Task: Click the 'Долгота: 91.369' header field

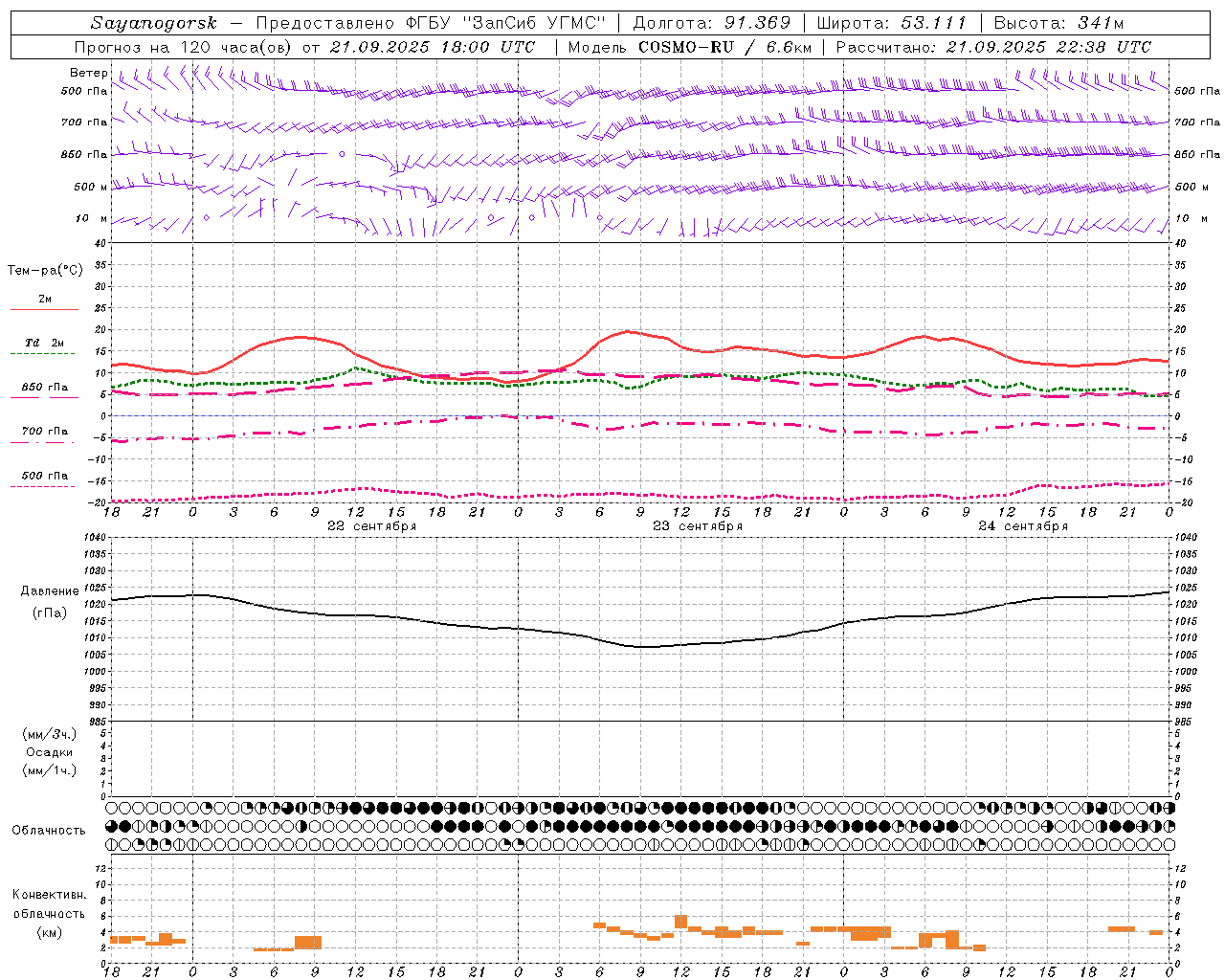Action: [712, 23]
